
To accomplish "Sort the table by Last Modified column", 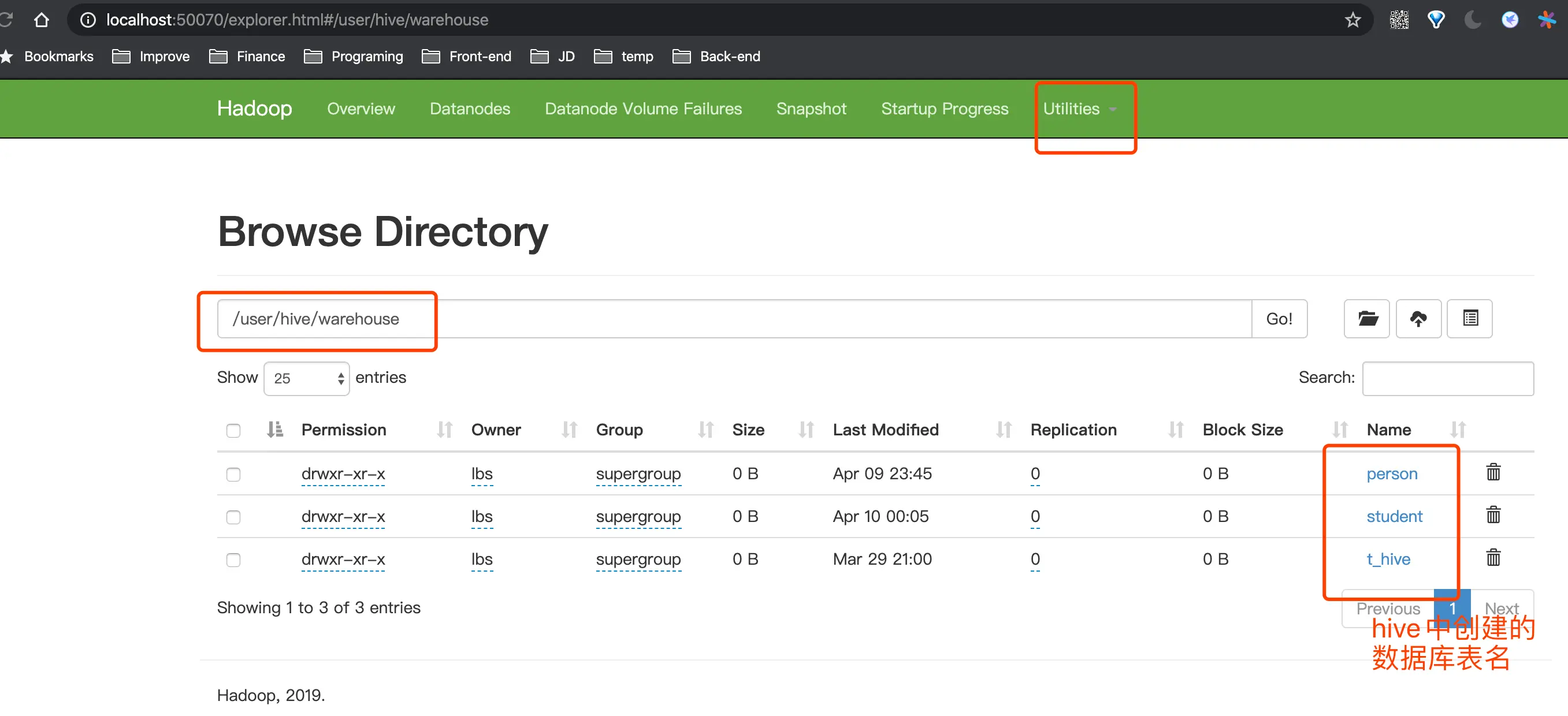I will point(885,430).
